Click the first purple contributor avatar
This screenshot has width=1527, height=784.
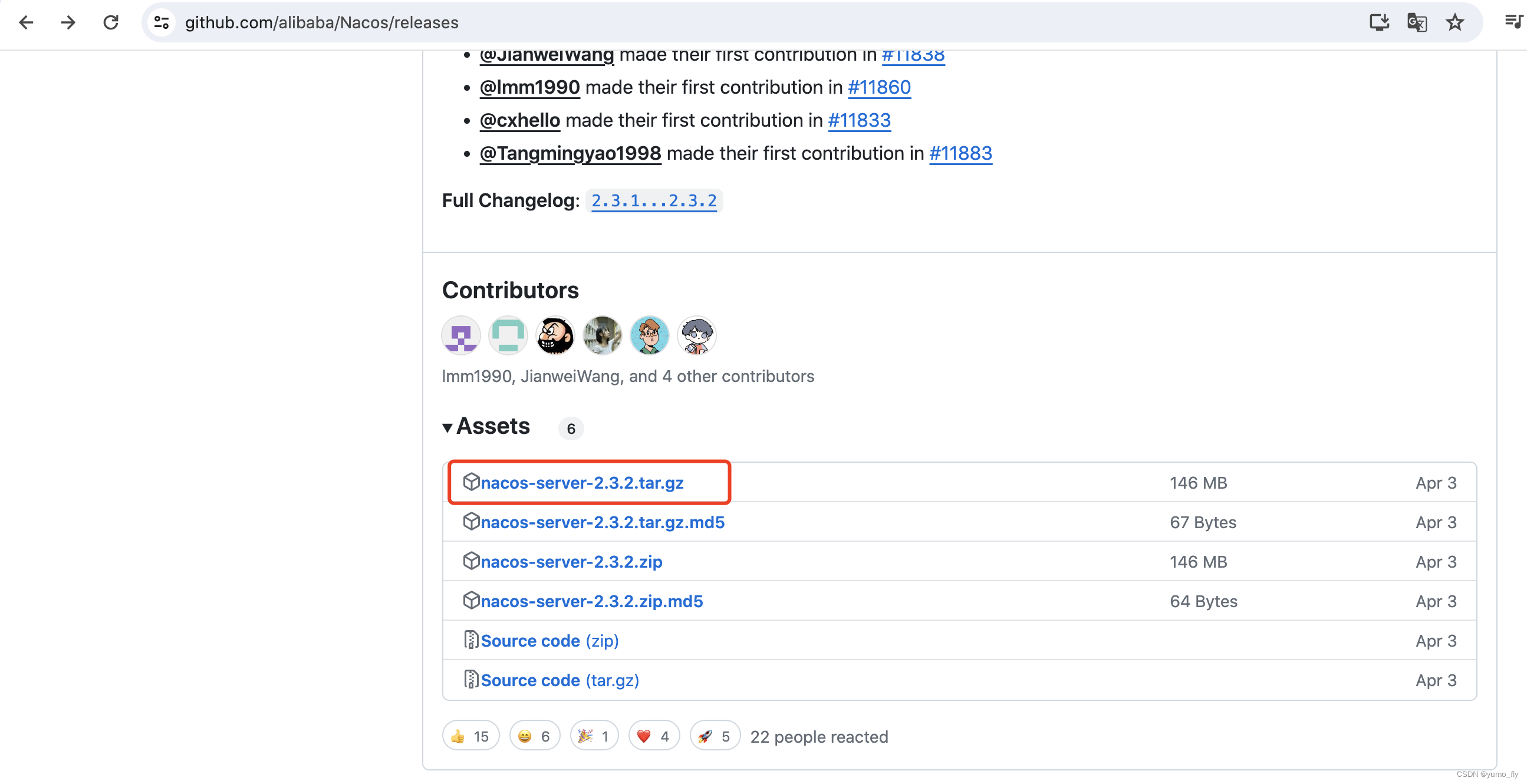[x=460, y=335]
